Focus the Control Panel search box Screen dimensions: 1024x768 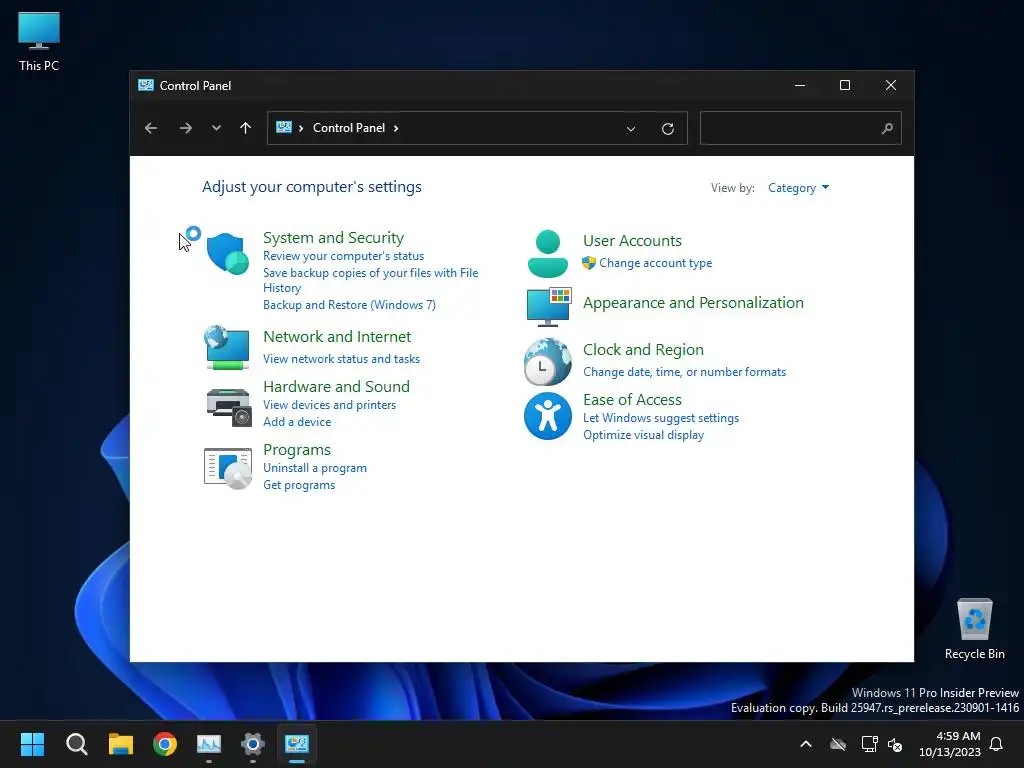tap(801, 128)
